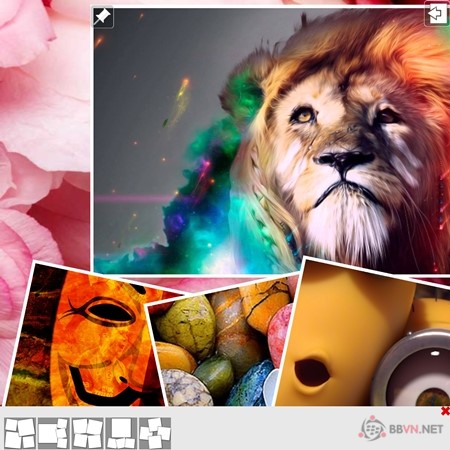Pick the fifth scattered-frames collage layout
This screenshot has width=450, height=450.
155,433
